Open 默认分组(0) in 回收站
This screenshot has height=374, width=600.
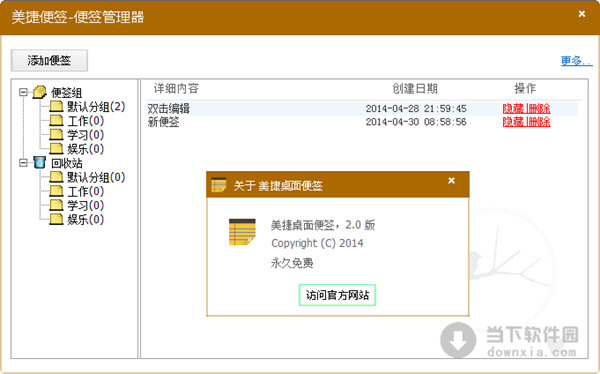coord(96,177)
